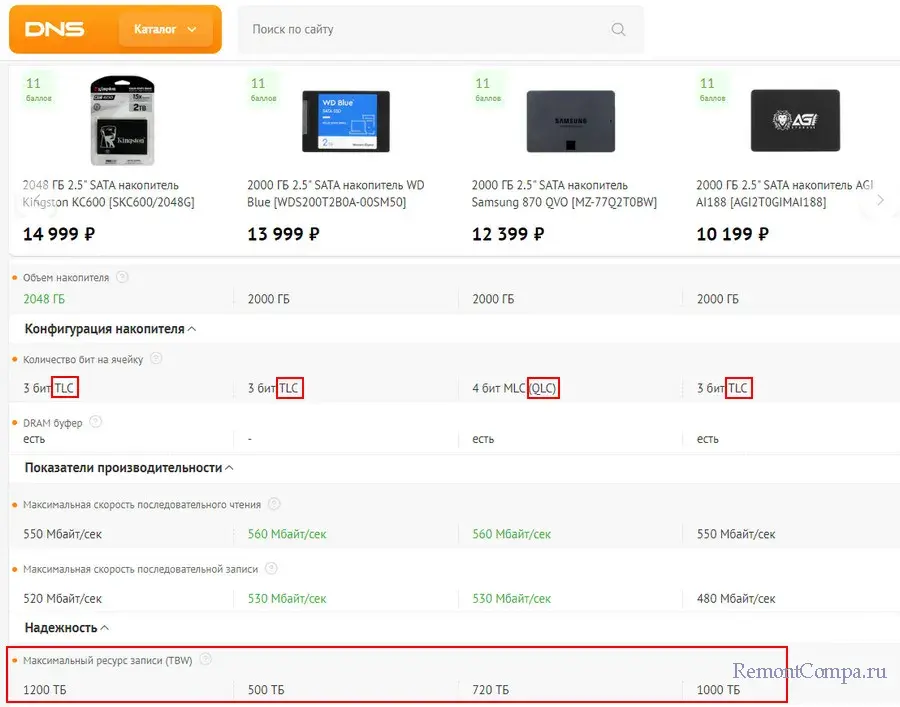Open help icon for Количество бит на ячейку
This screenshot has width=900, height=707.
coord(156,358)
